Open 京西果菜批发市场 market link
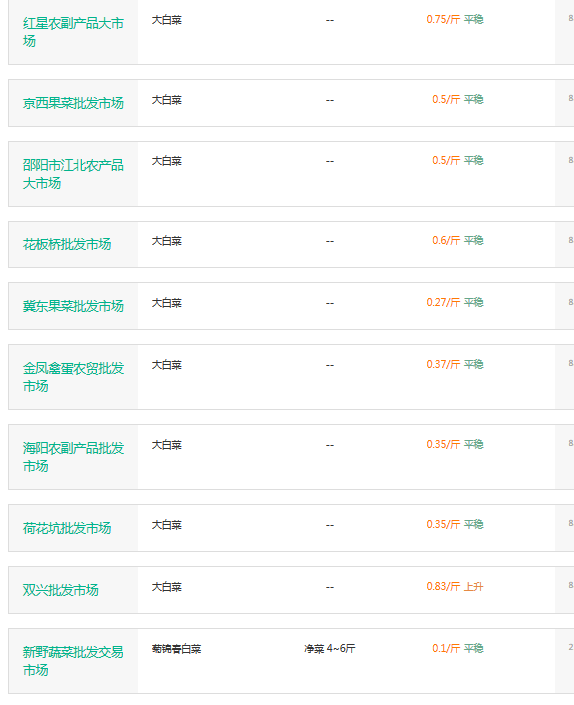The width and height of the screenshot is (574, 705). tap(73, 103)
